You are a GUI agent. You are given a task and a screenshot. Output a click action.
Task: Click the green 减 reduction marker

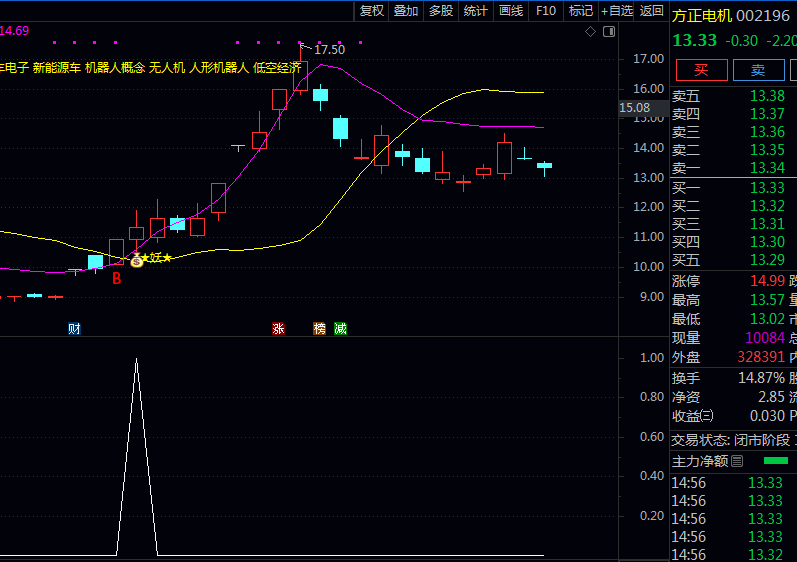(x=341, y=328)
